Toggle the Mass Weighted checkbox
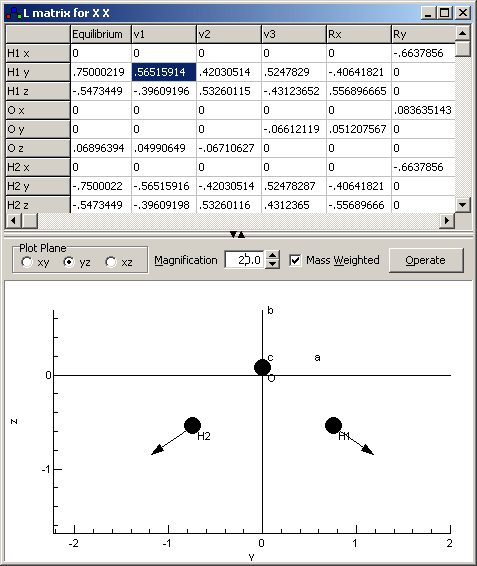This screenshot has width=477, height=566. coord(295,260)
